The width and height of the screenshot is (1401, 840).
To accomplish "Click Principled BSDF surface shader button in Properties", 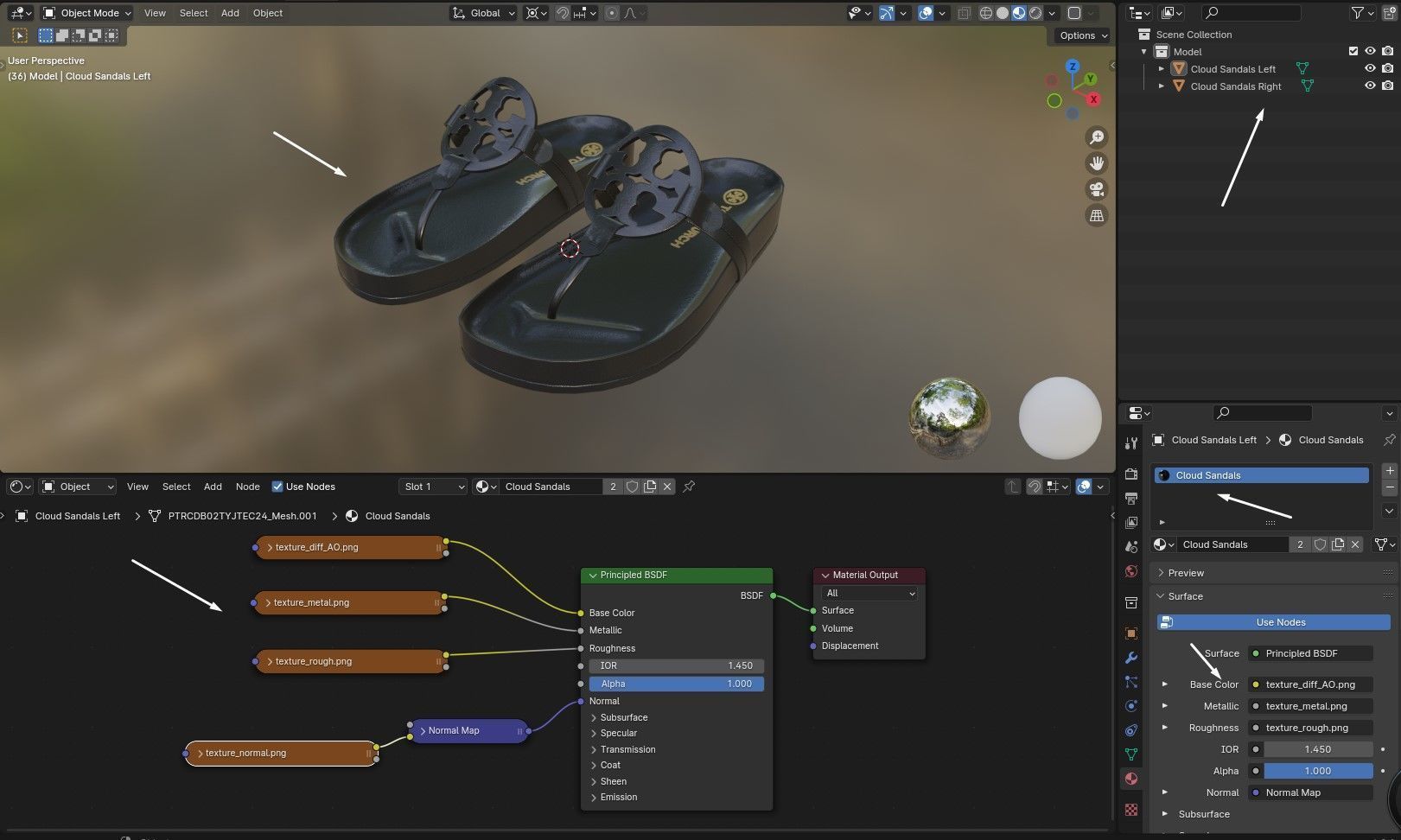I will (x=1310, y=653).
